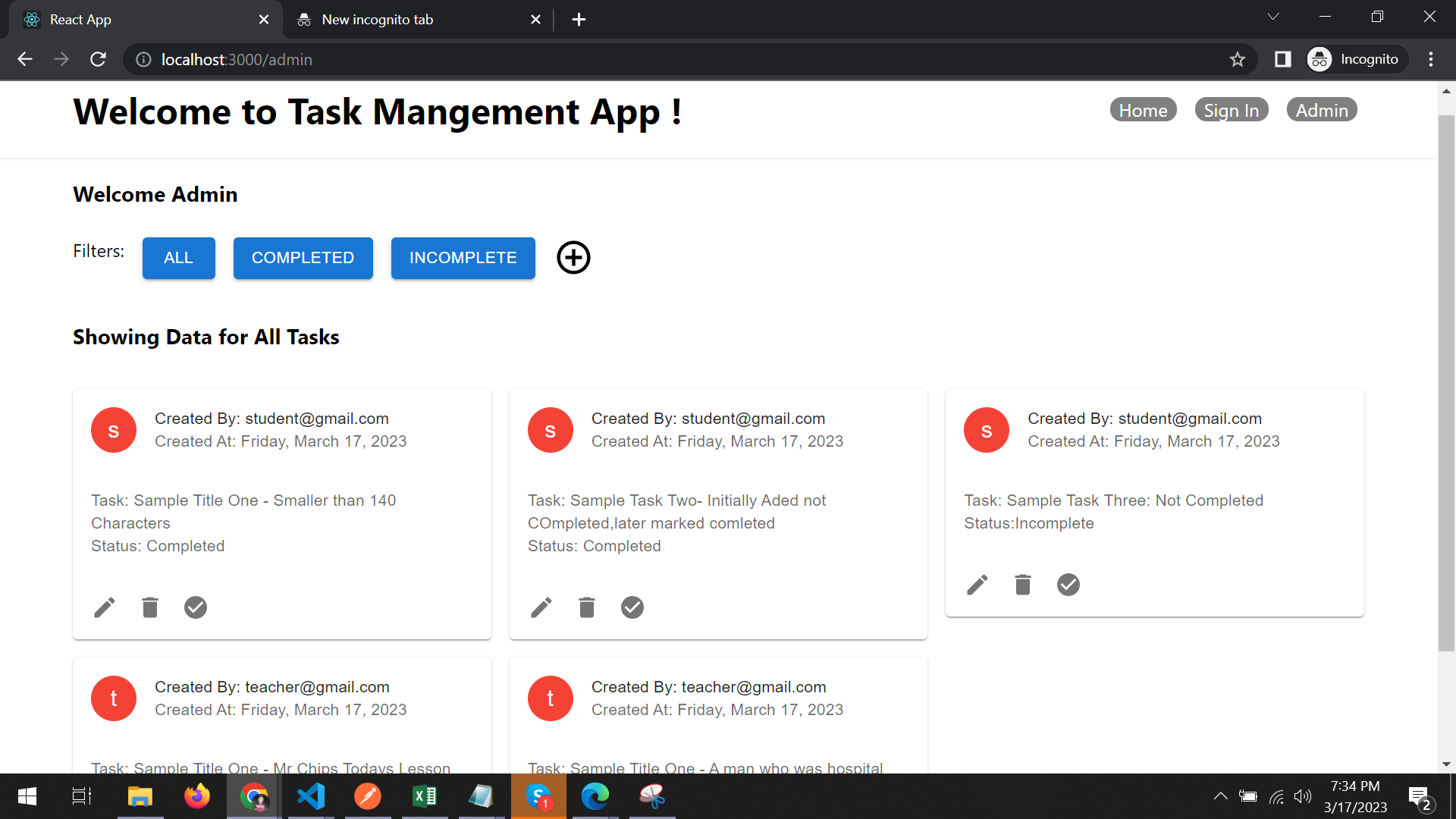Filter tasks by COMPLETED
1456x819 pixels.
(303, 258)
